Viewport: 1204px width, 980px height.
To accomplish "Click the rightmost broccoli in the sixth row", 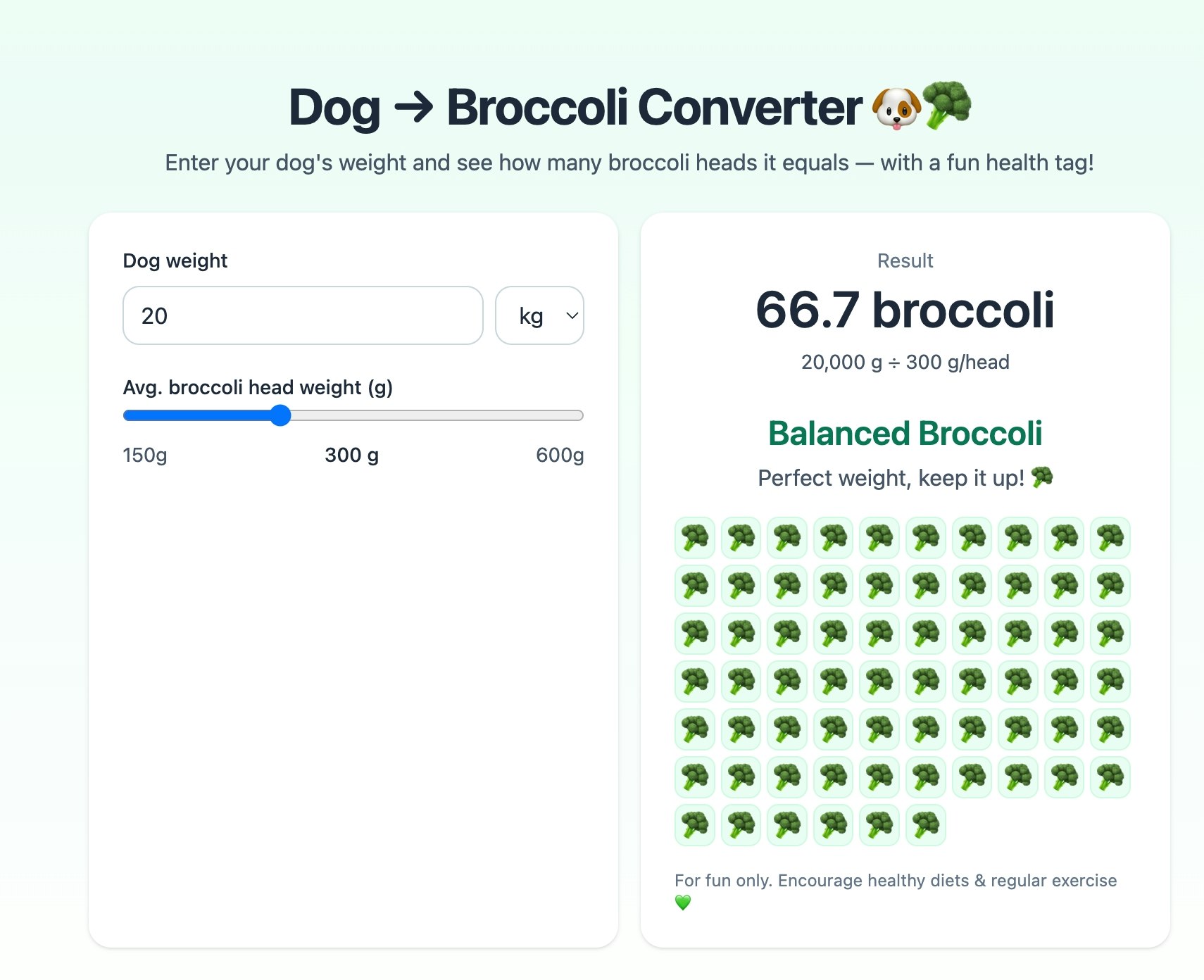I will click(x=1110, y=777).
